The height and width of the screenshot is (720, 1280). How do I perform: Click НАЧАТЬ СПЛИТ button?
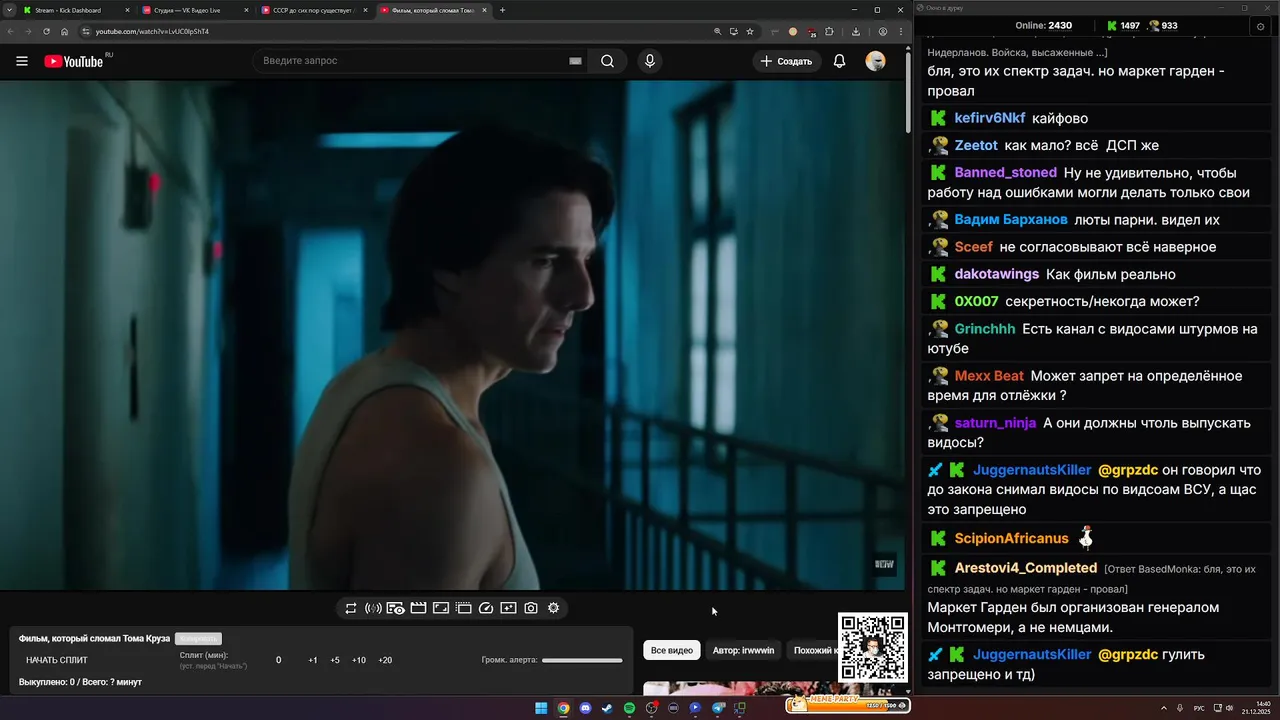tap(57, 660)
